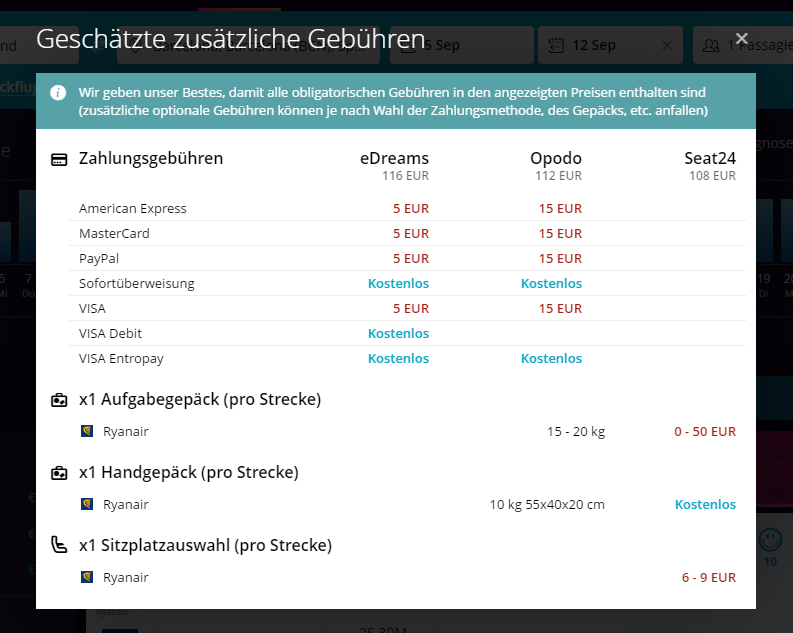
Task: Select the eDreams column header
Action: click(x=394, y=158)
